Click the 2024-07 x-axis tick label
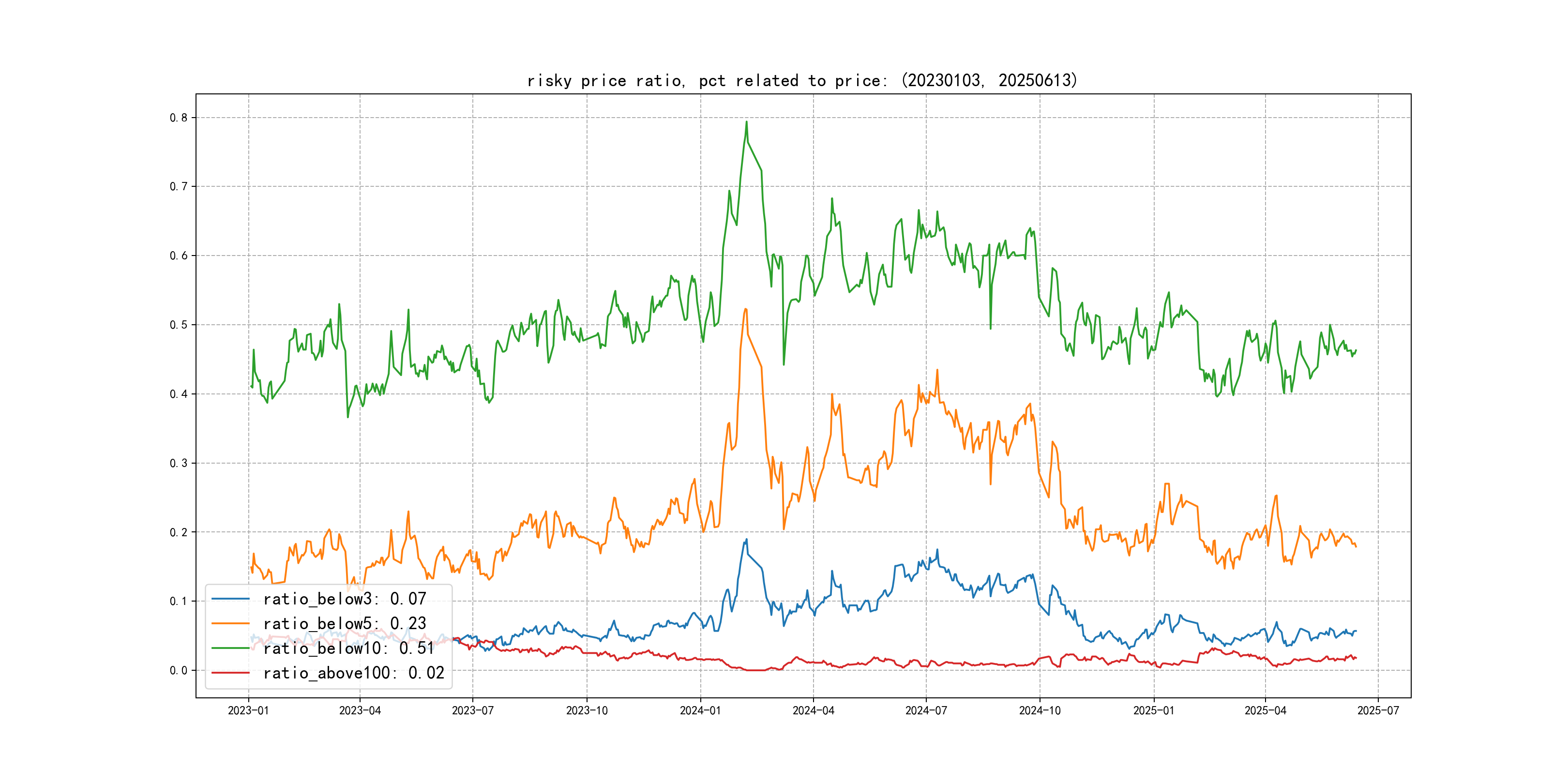1568x784 pixels. [x=926, y=710]
